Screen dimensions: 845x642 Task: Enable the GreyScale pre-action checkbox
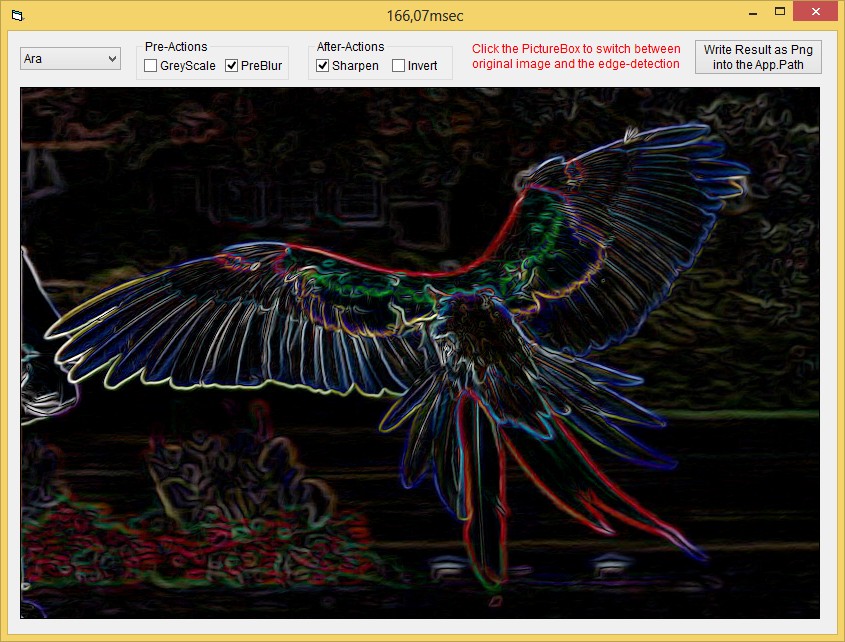click(x=151, y=66)
